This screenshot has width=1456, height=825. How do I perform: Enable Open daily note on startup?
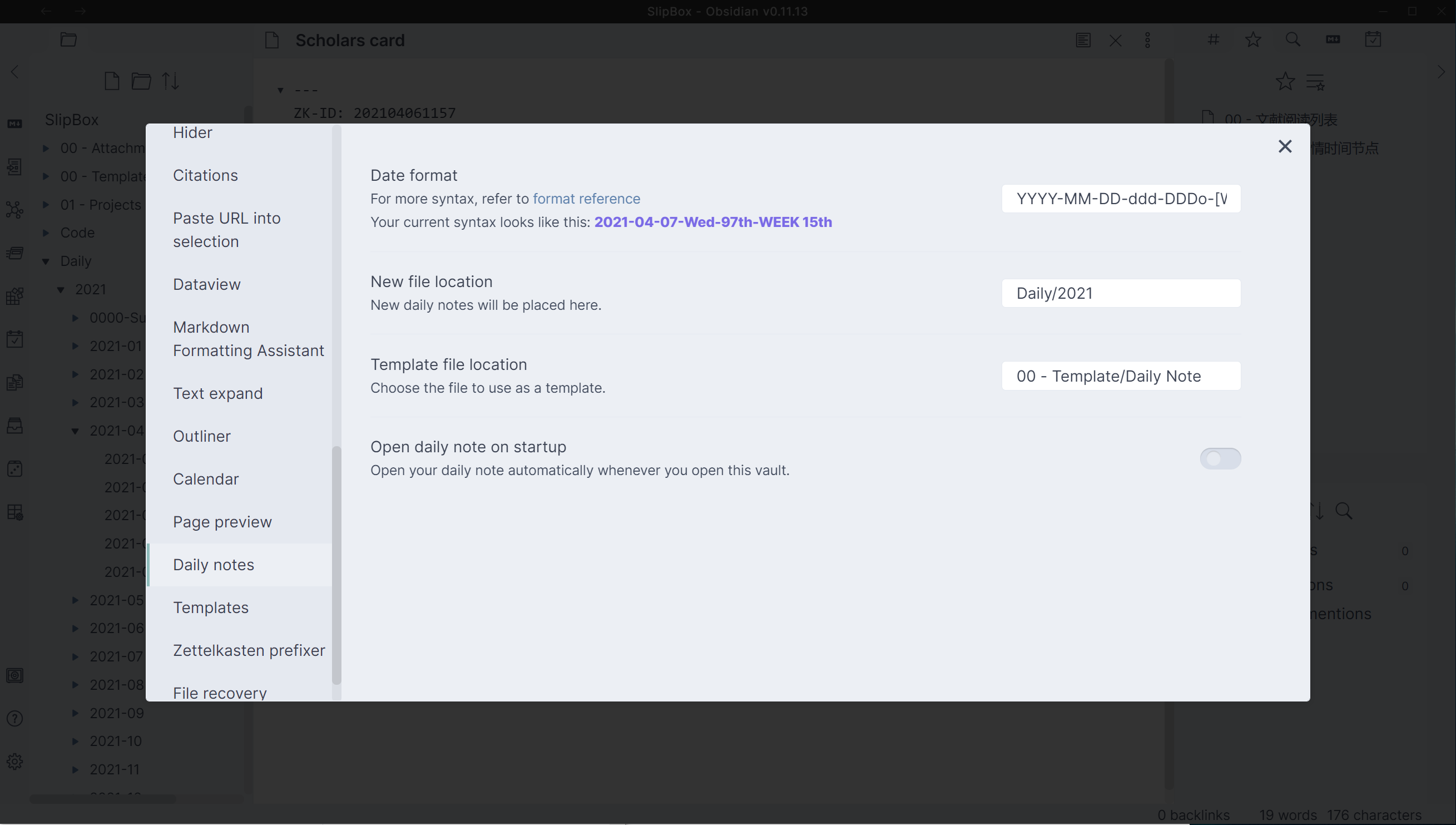1220,458
